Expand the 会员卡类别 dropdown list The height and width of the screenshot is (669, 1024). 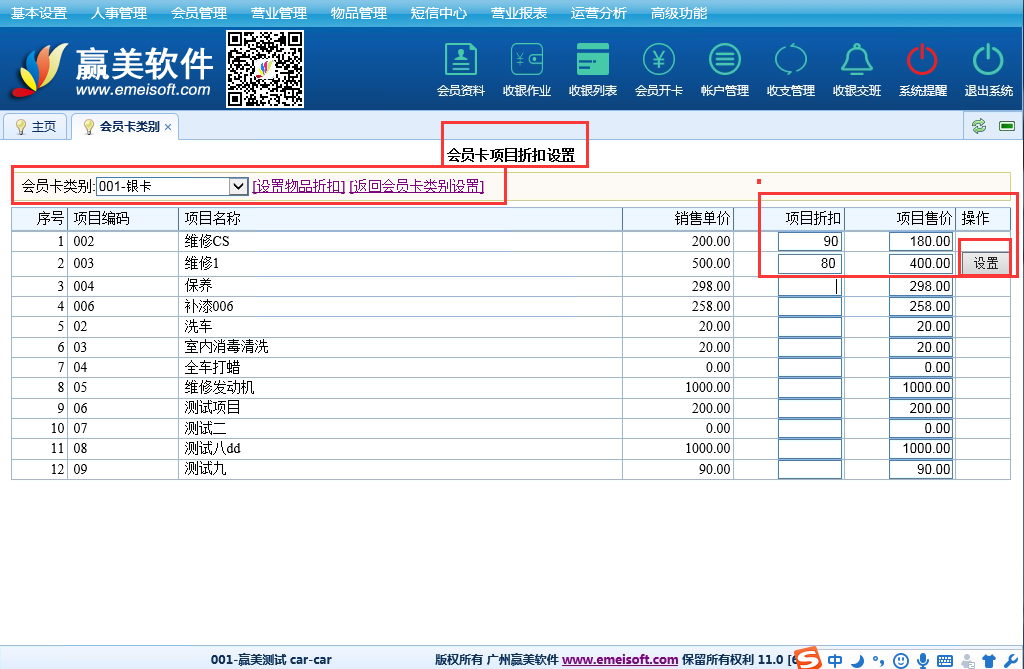point(238,186)
